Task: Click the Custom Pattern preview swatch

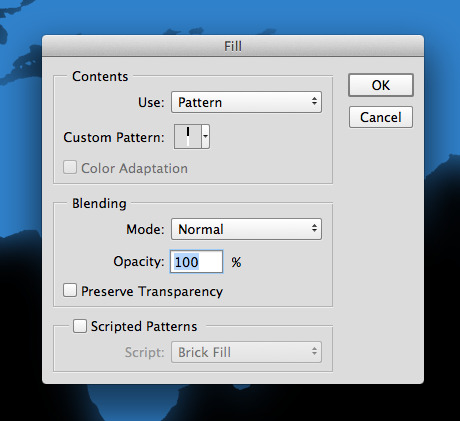Action: (188, 137)
